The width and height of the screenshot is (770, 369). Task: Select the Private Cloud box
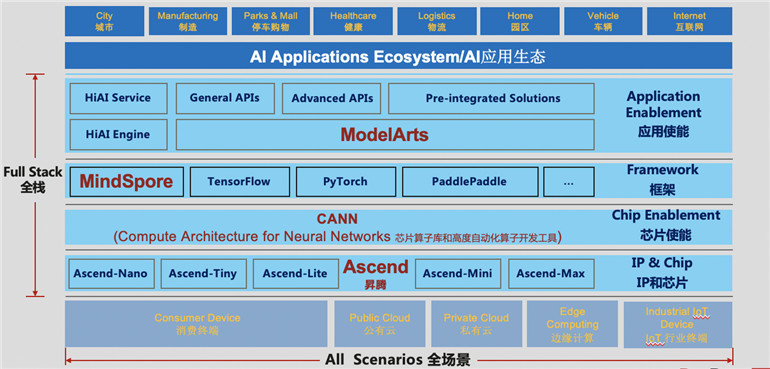coord(476,324)
